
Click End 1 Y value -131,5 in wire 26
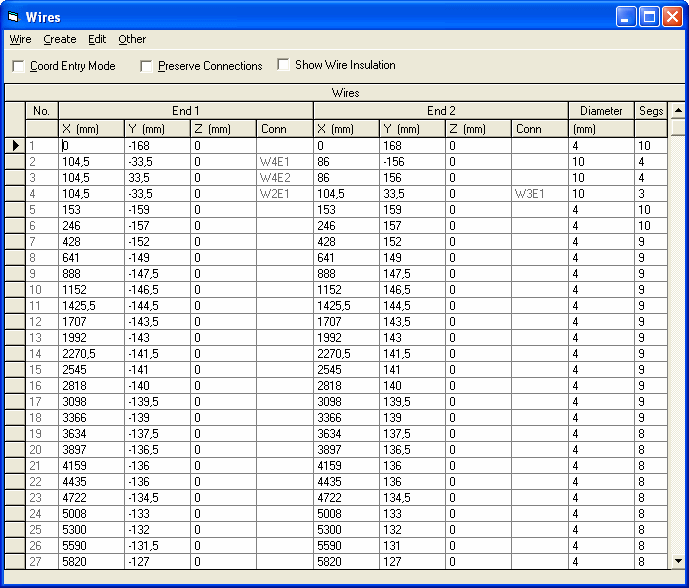[157, 546]
